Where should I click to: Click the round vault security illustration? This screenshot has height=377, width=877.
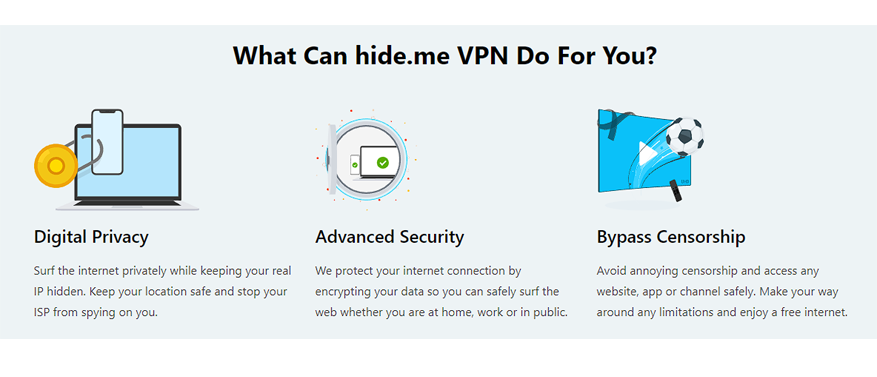tap(367, 159)
